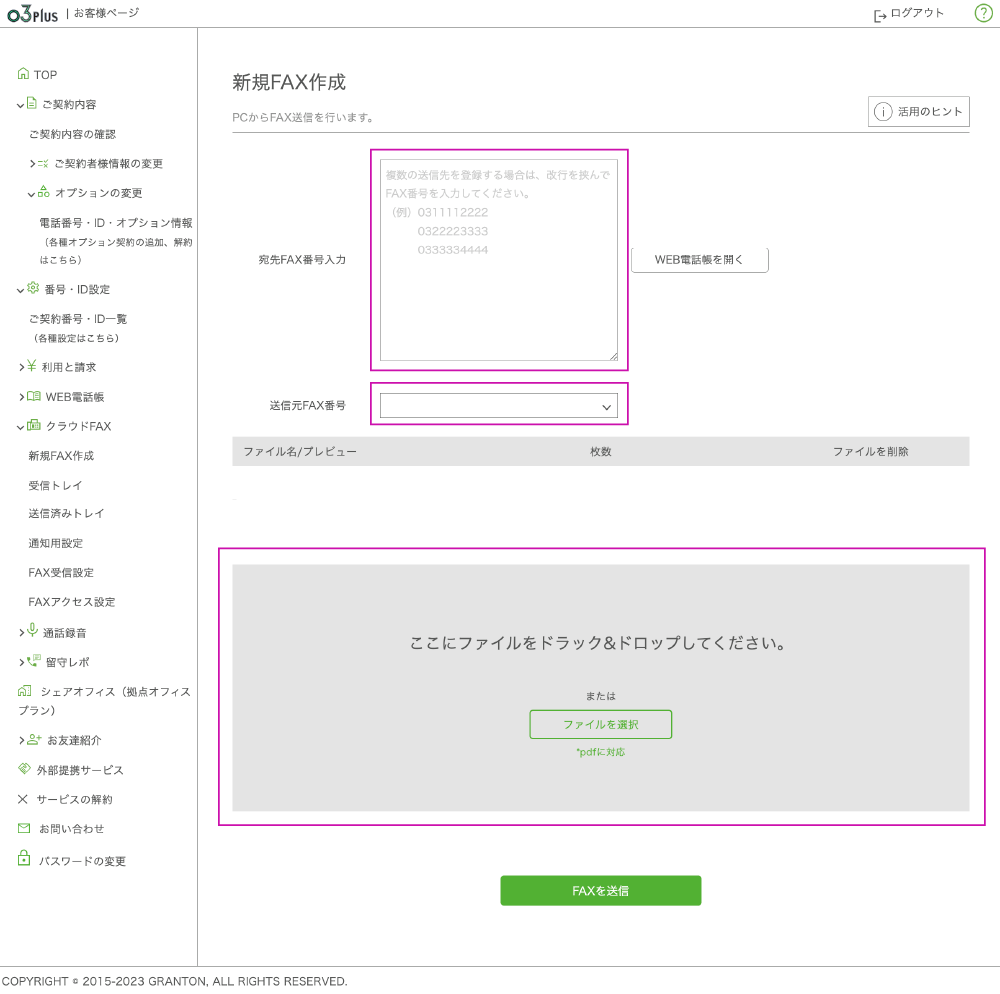Click the X icon for サービスの解約
1000x994 pixels.
point(23,799)
